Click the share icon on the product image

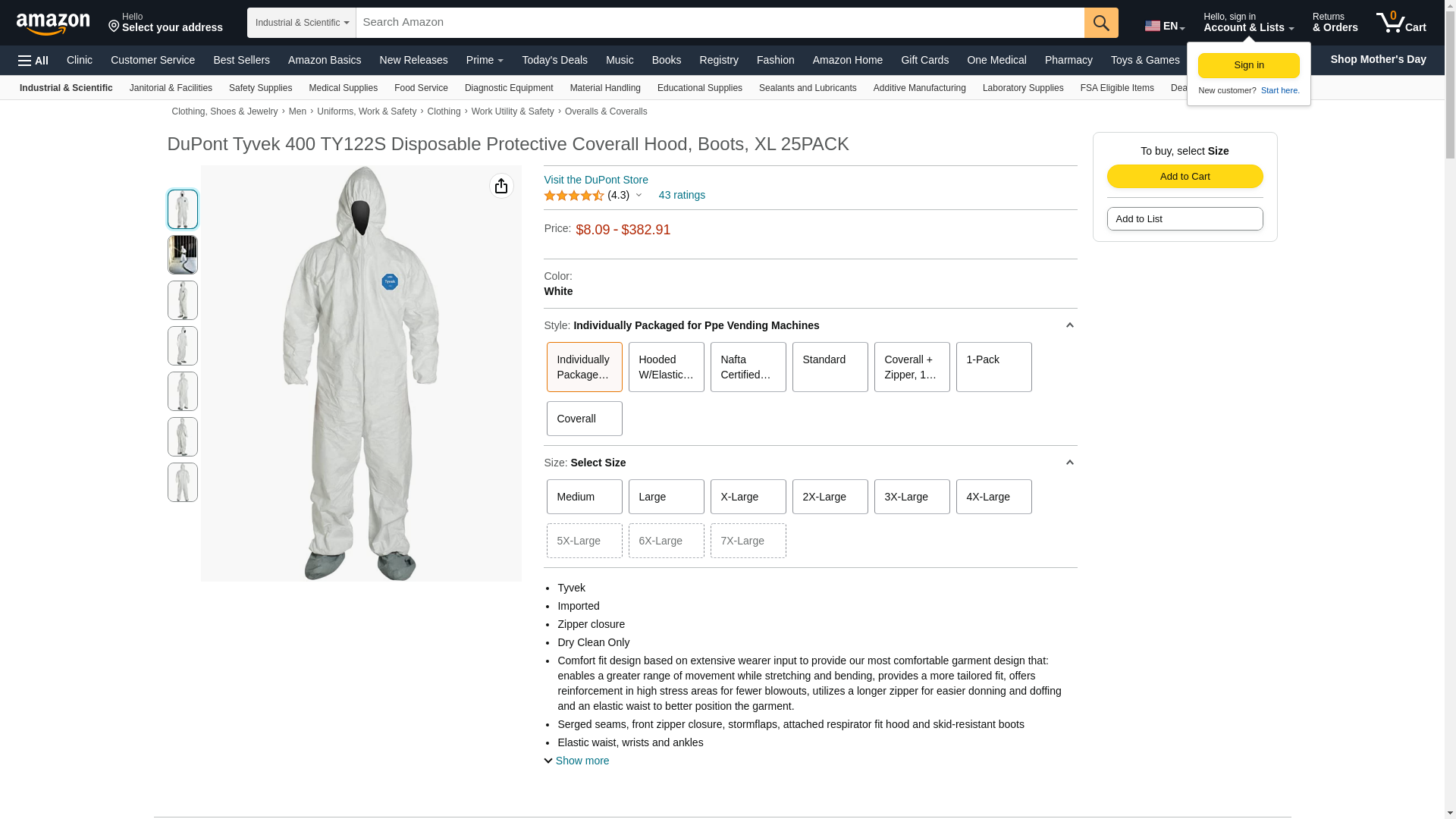pos(501,186)
